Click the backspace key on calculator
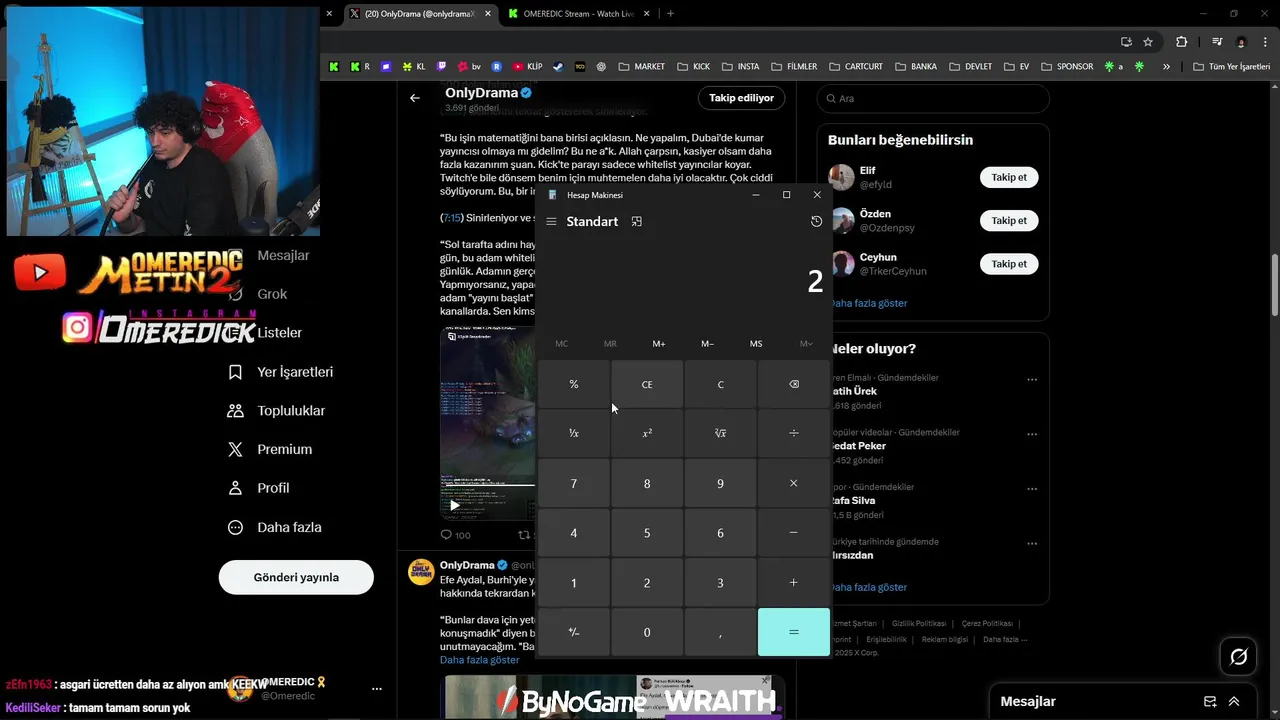This screenshot has height=720, width=1280. coord(794,384)
